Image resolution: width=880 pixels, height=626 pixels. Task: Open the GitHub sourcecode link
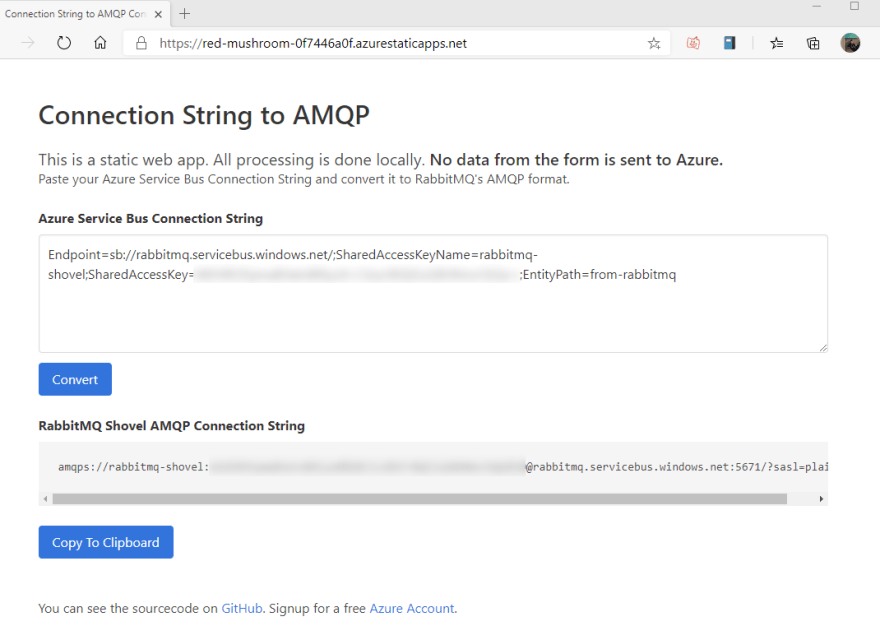click(242, 609)
